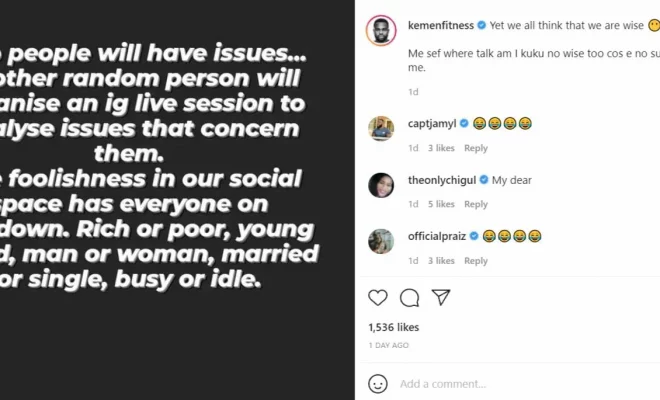
Task: Click theonlychigul's profile avatar
Action: (380, 185)
